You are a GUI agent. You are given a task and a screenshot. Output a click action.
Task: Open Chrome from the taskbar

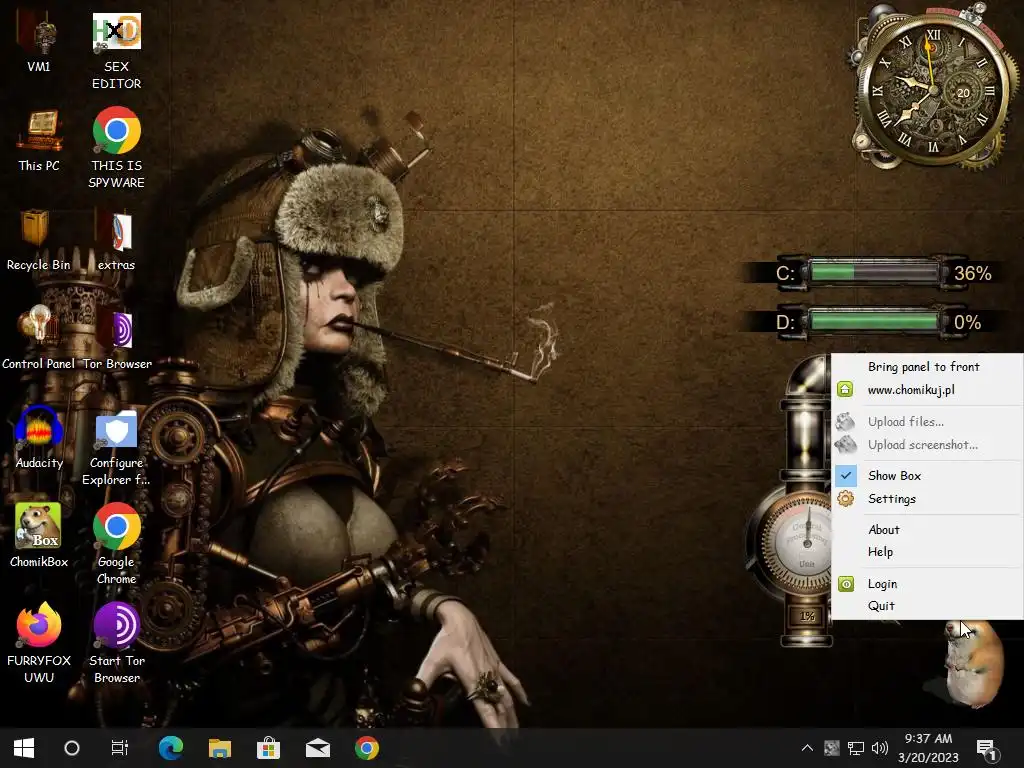pos(367,748)
